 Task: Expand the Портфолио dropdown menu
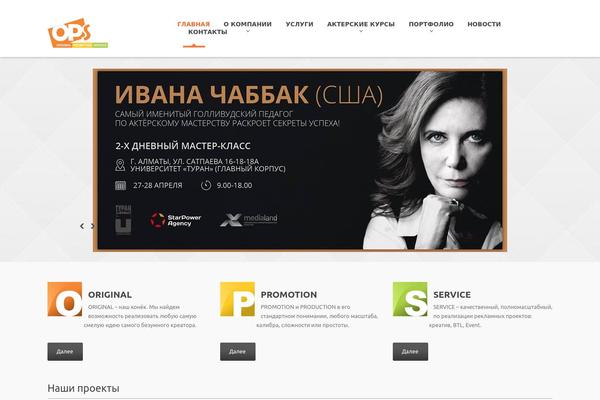tap(431, 26)
